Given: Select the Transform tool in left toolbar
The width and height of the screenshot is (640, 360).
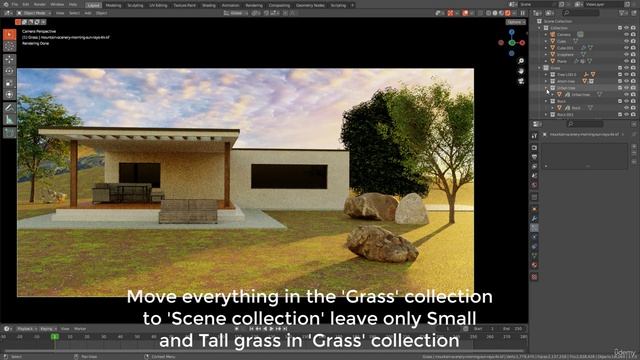Looking at the screenshot, I should 9,95.
